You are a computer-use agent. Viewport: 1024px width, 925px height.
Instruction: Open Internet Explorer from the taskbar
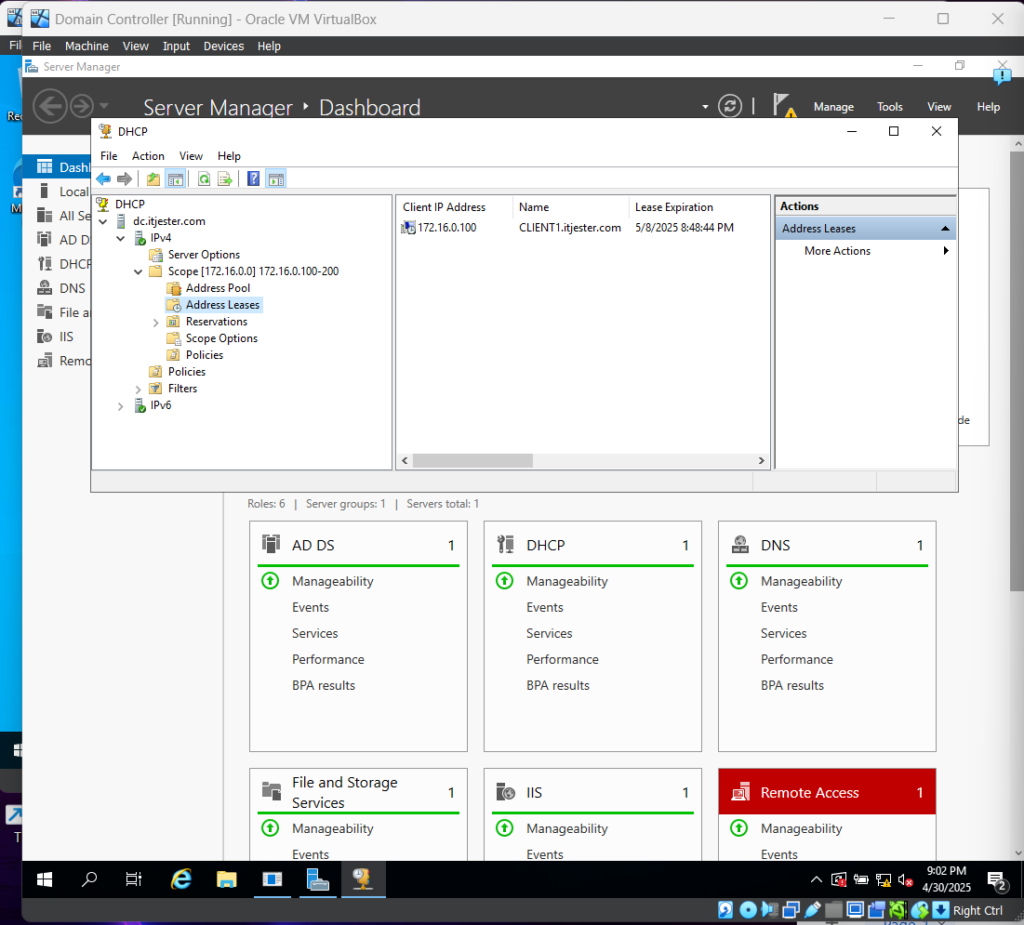pyautogui.click(x=181, y=880)
